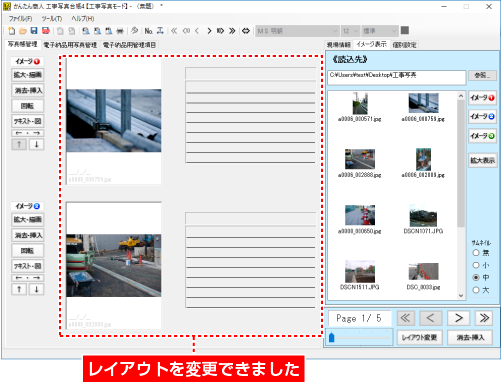Move image 2 down with its down-arrow button

[37, 289]
